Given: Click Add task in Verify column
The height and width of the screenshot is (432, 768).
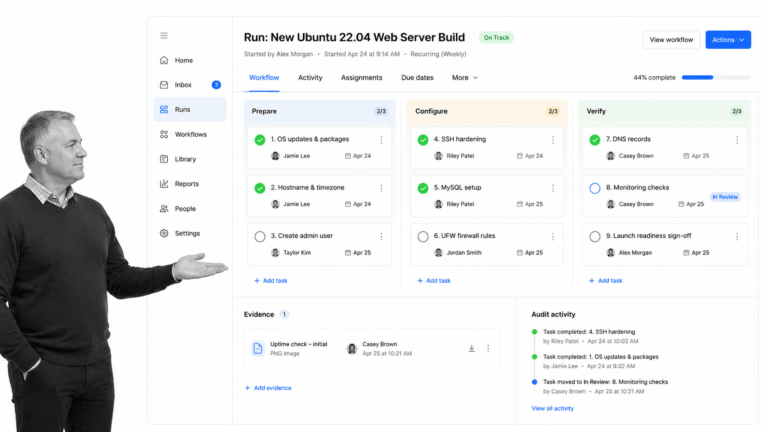Looking at the screenshot, I should pyautogui.click(x=605, y=281).
